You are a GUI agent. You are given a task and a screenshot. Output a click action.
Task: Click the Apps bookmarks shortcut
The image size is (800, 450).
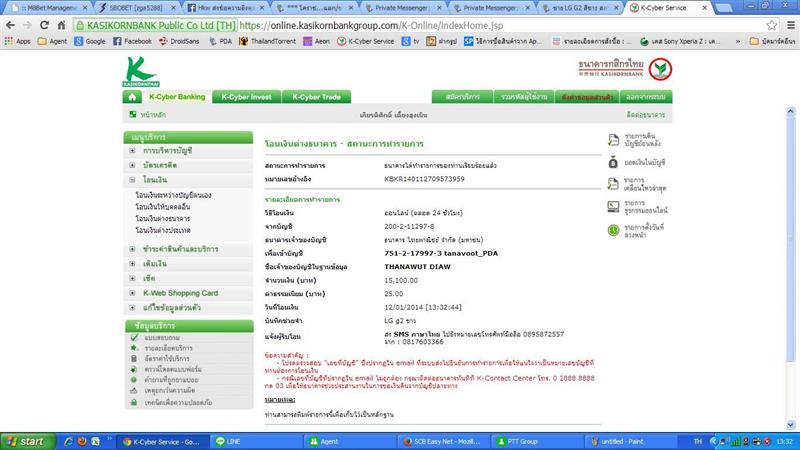coord(17,41)
